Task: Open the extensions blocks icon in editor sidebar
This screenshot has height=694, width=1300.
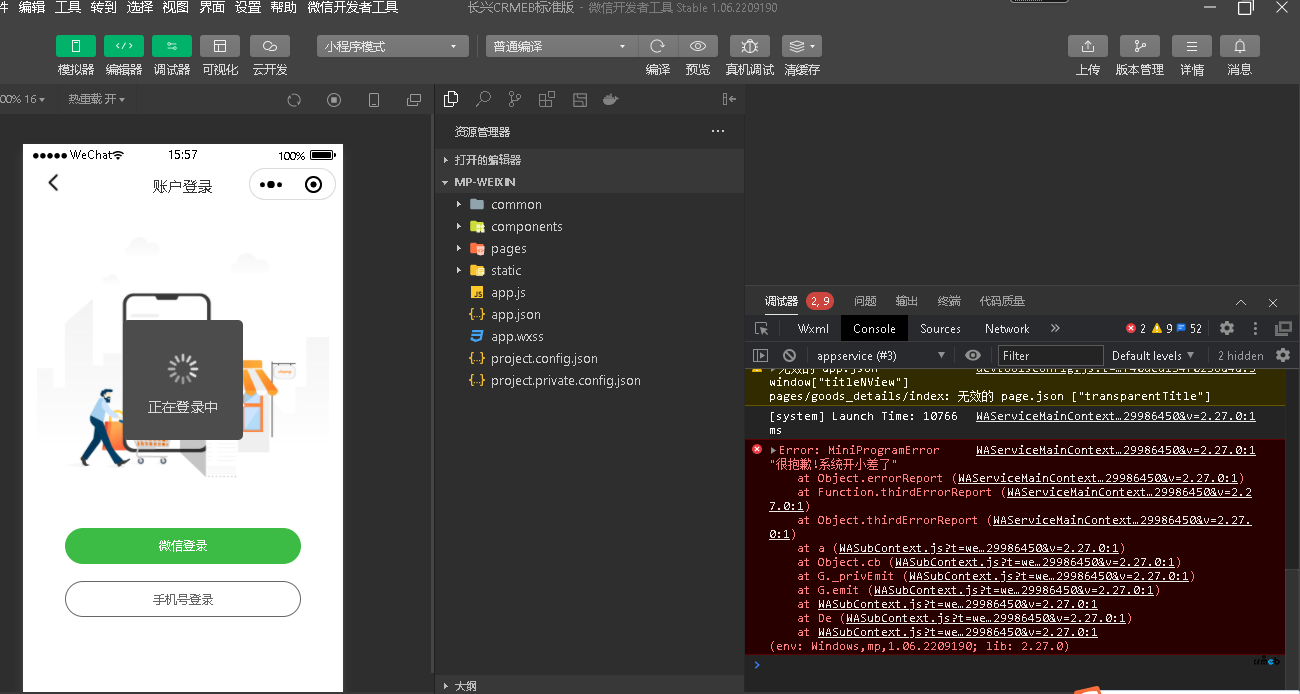Action: pos(547,99)
